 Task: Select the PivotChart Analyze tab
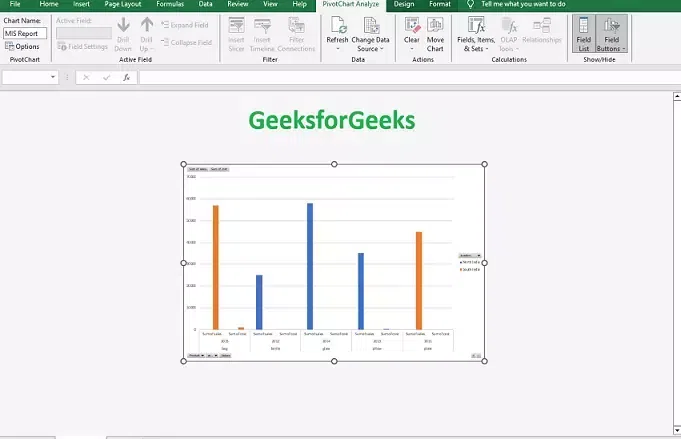coord(351,4)
